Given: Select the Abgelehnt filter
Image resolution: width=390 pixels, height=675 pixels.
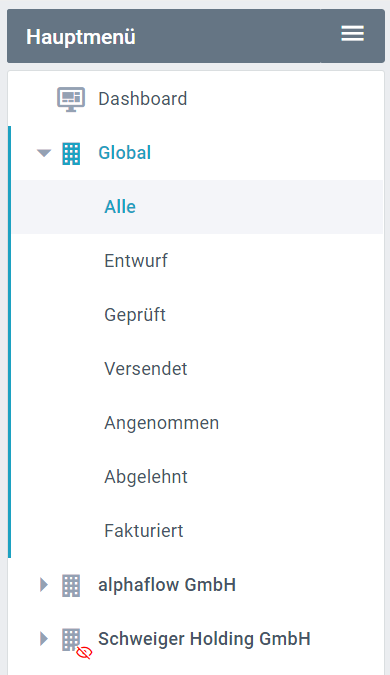Looking at the screenshot, I should (x=146, y=477).
